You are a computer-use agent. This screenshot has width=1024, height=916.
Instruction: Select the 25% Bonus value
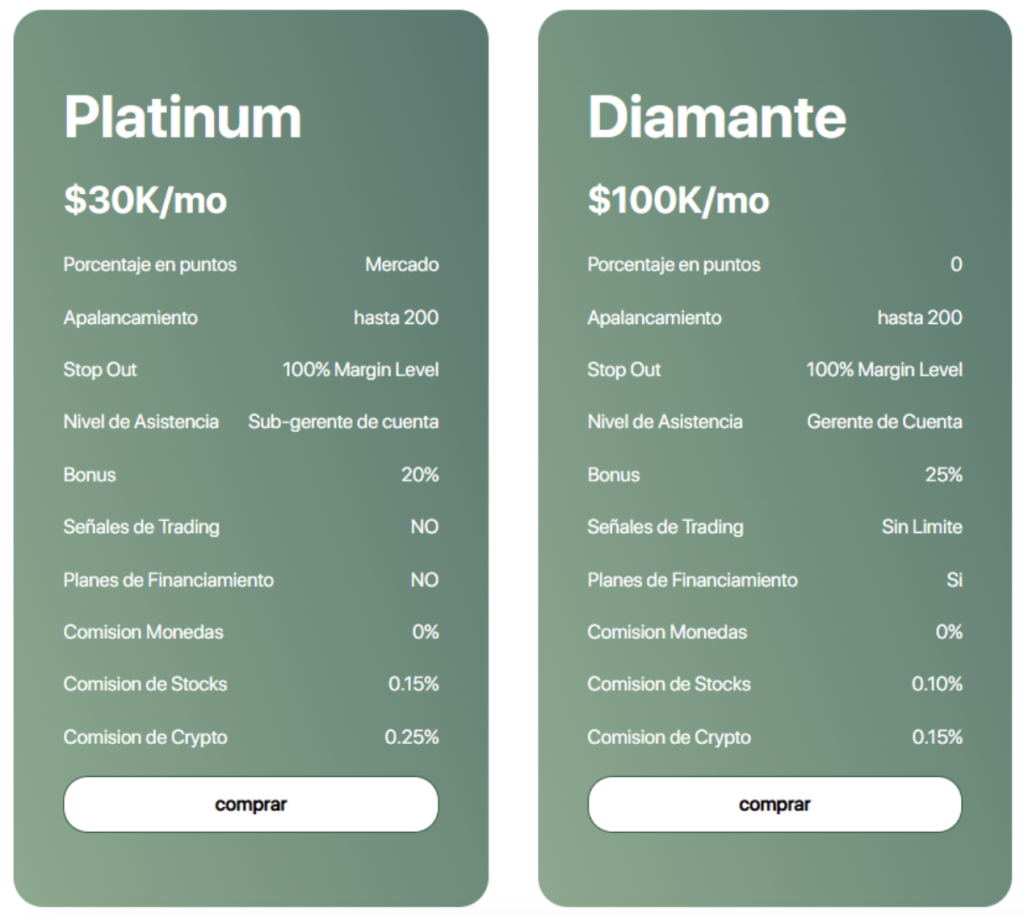(943, 475)
